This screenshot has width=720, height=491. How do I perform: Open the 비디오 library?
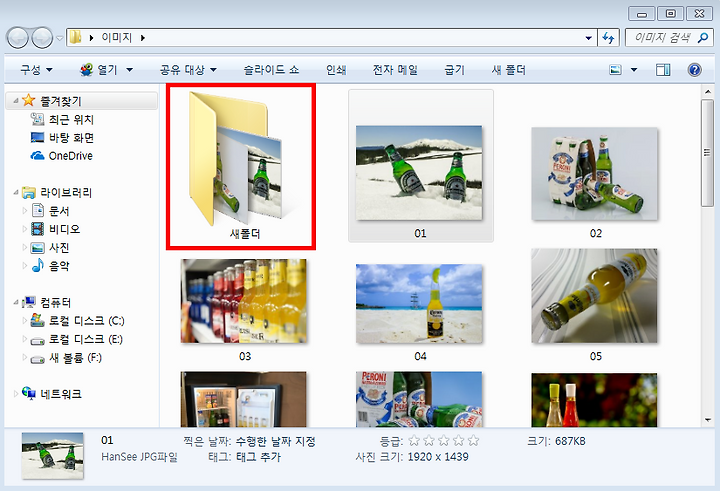coord(64,229)
